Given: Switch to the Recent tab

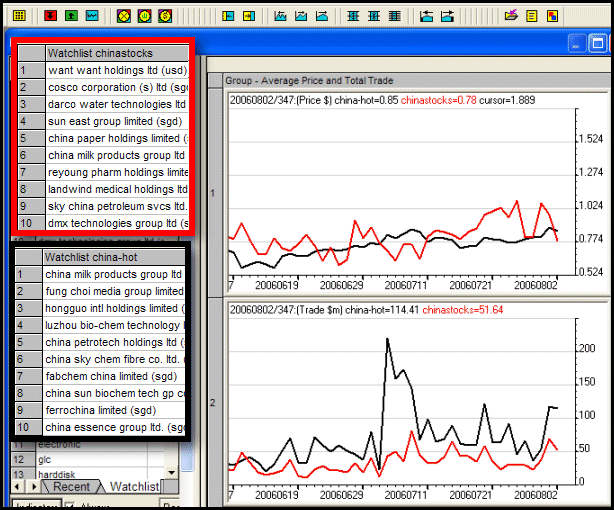Looking at the screenshot, I should pos(71,486).
